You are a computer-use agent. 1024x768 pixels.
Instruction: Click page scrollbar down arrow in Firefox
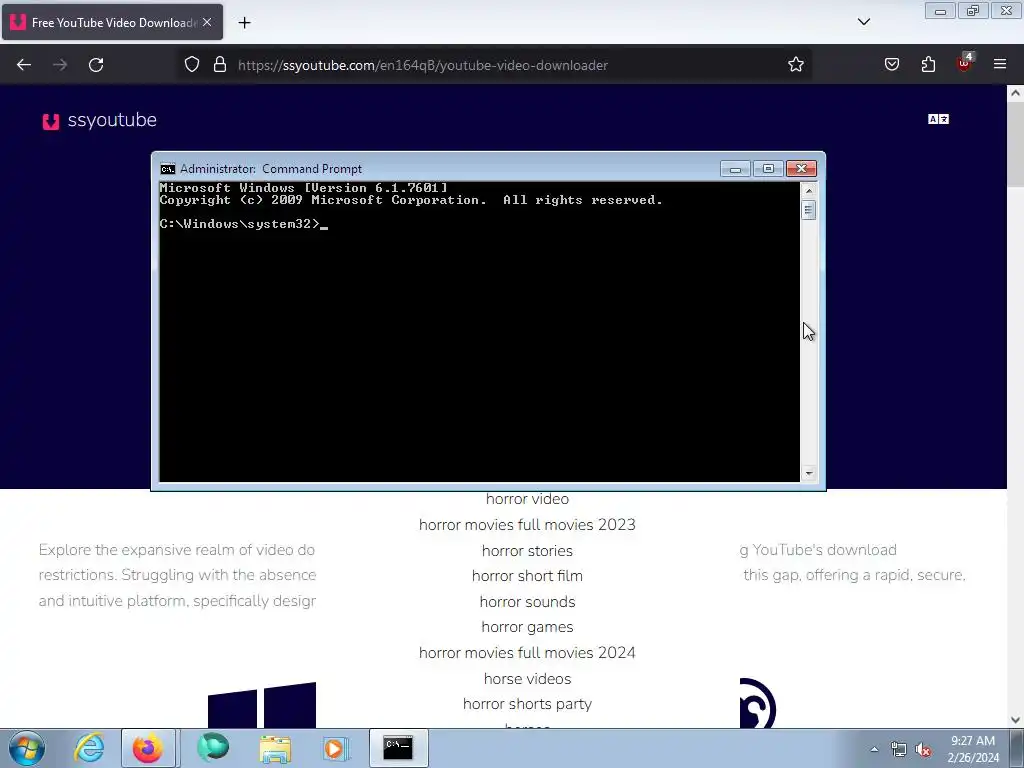[1015, 720]
